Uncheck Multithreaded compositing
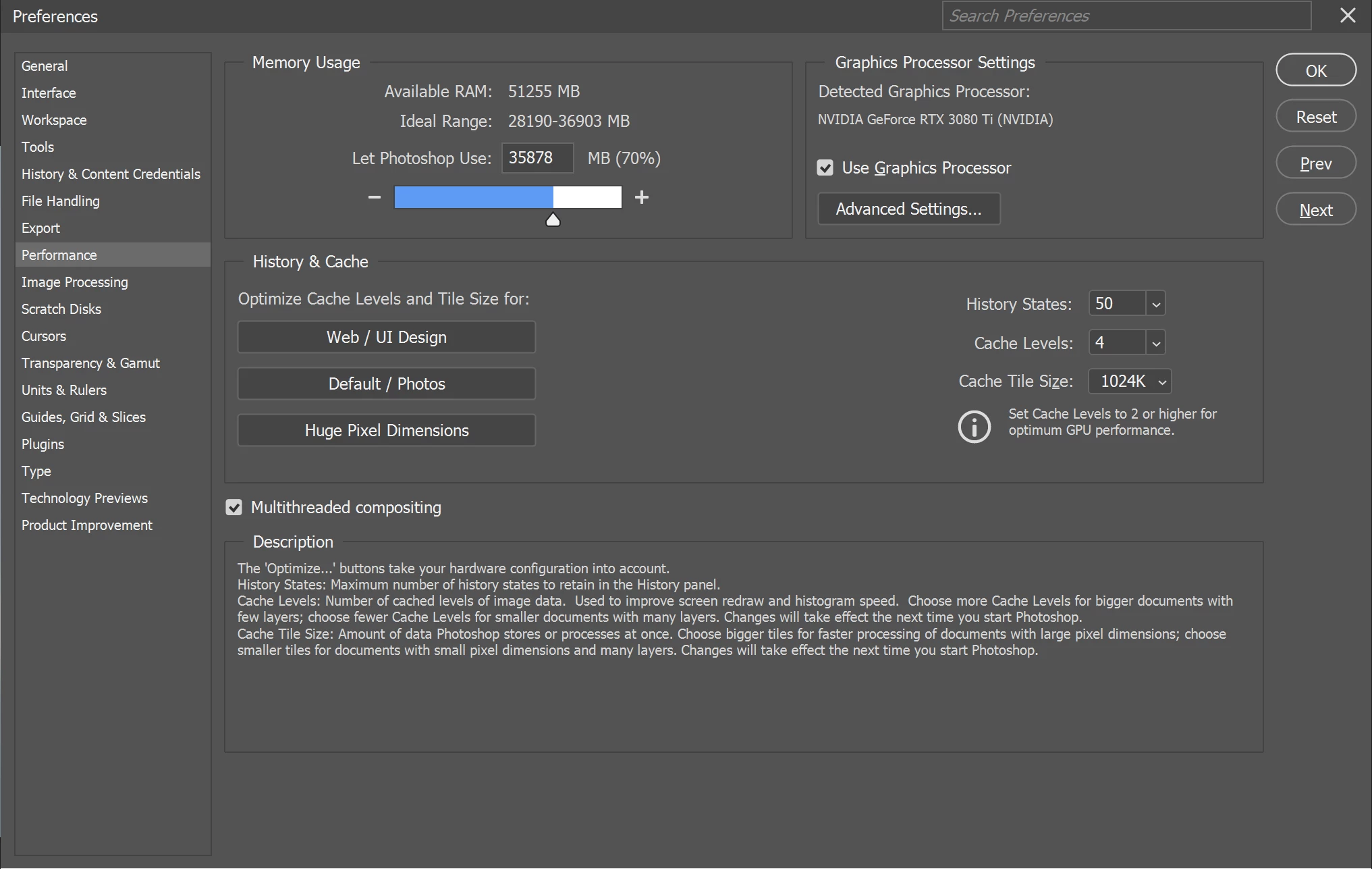This screenshot has width=1372, height=869. pos(234,507)
